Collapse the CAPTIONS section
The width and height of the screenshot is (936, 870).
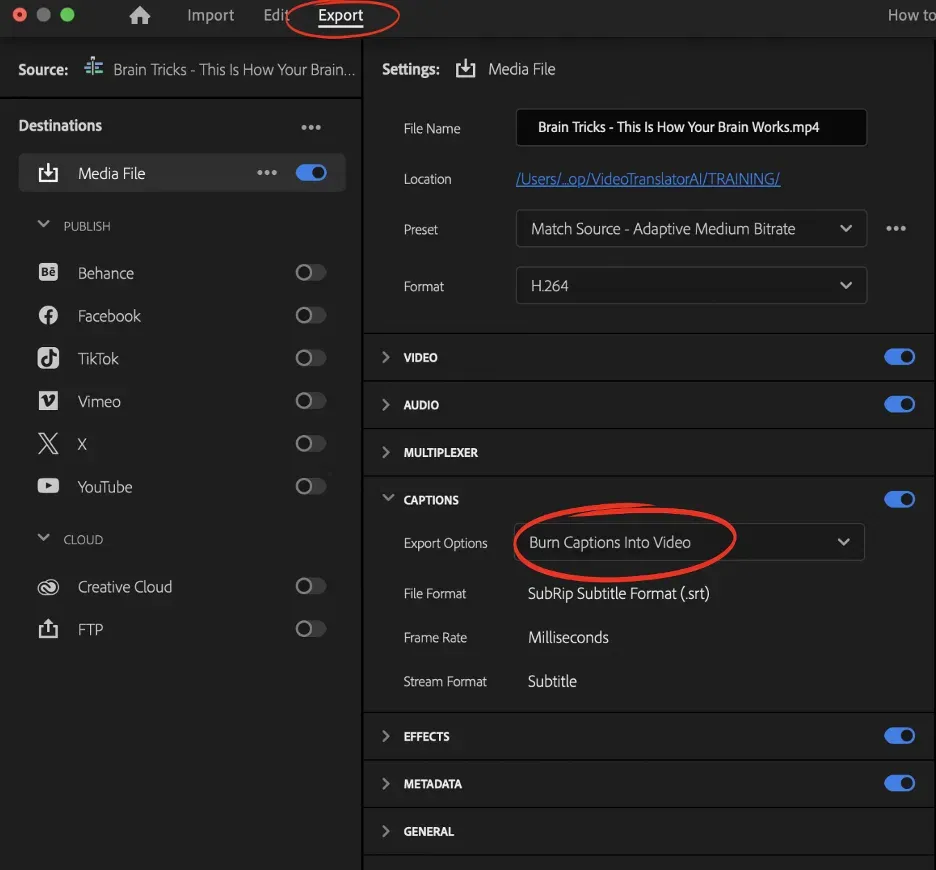[388, 498]
